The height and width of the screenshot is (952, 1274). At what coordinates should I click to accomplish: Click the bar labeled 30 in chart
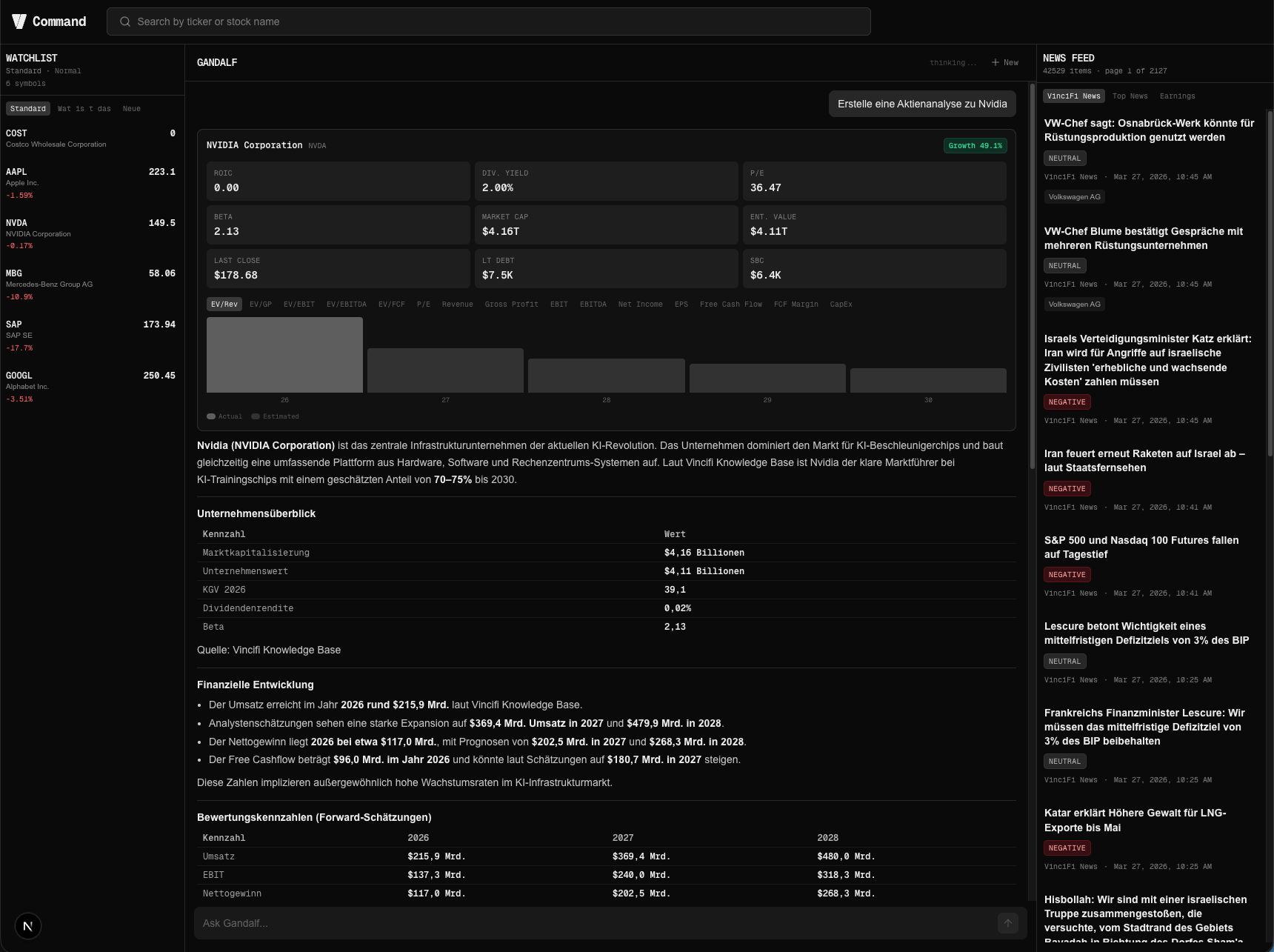click(x=928, y=380)
